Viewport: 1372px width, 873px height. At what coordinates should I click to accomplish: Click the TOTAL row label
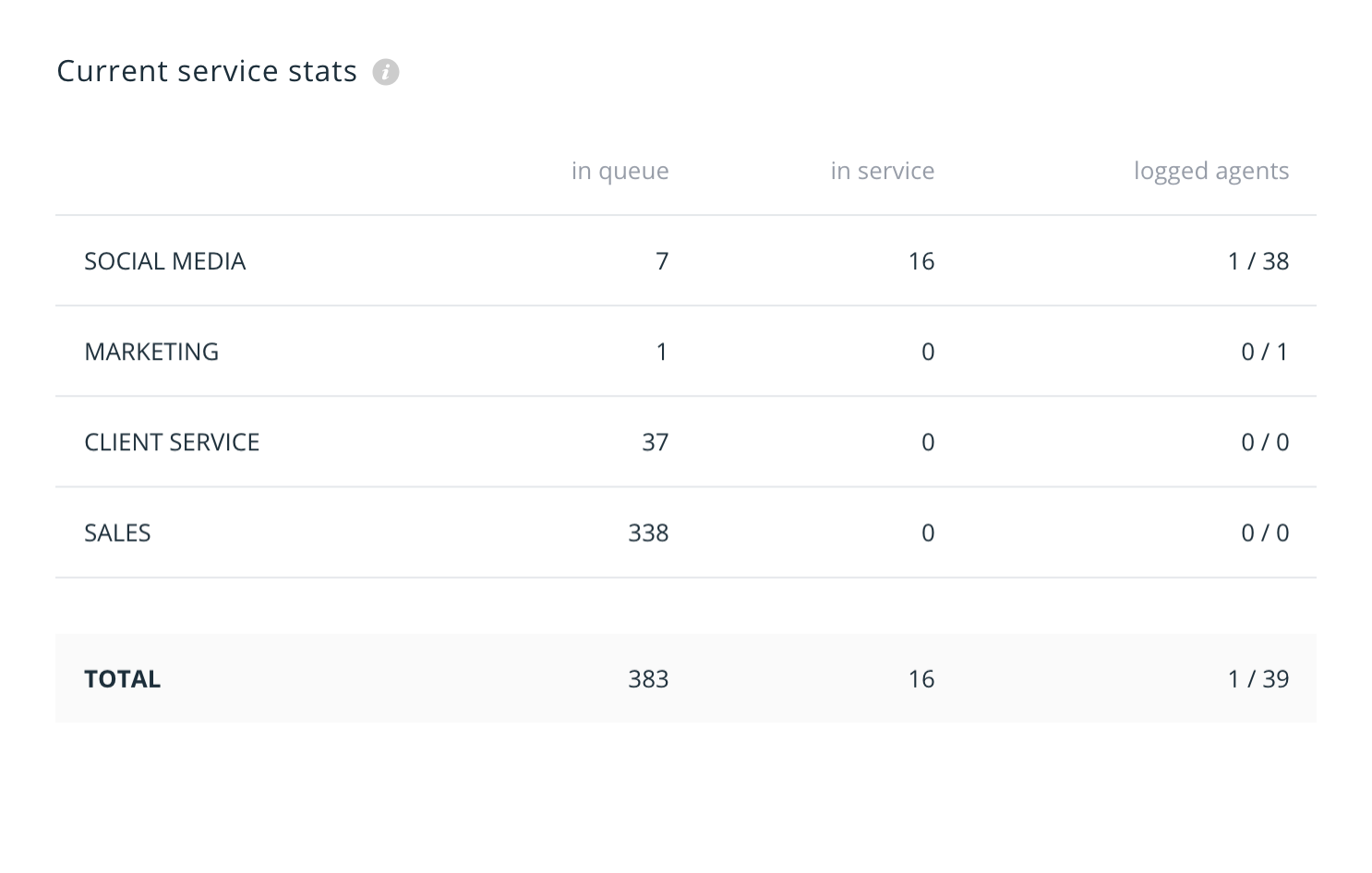pos(121,678)
